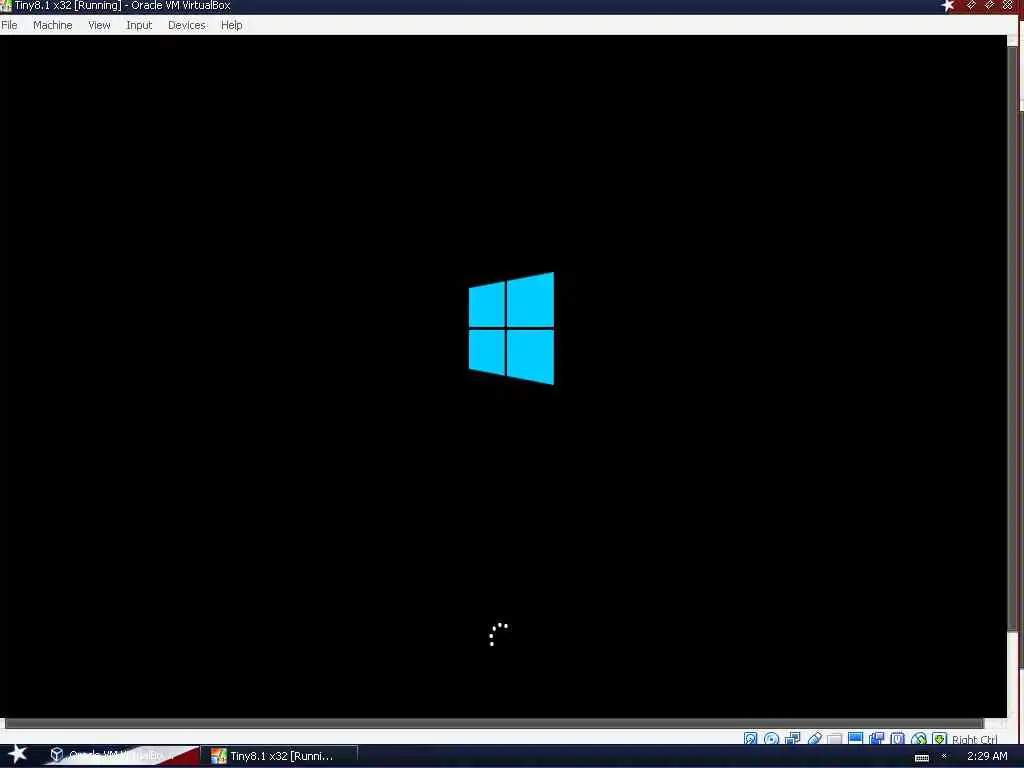The image size is (1024, 768).
Task: Click the small asterisk tray icon
Action: coord(944,756)
